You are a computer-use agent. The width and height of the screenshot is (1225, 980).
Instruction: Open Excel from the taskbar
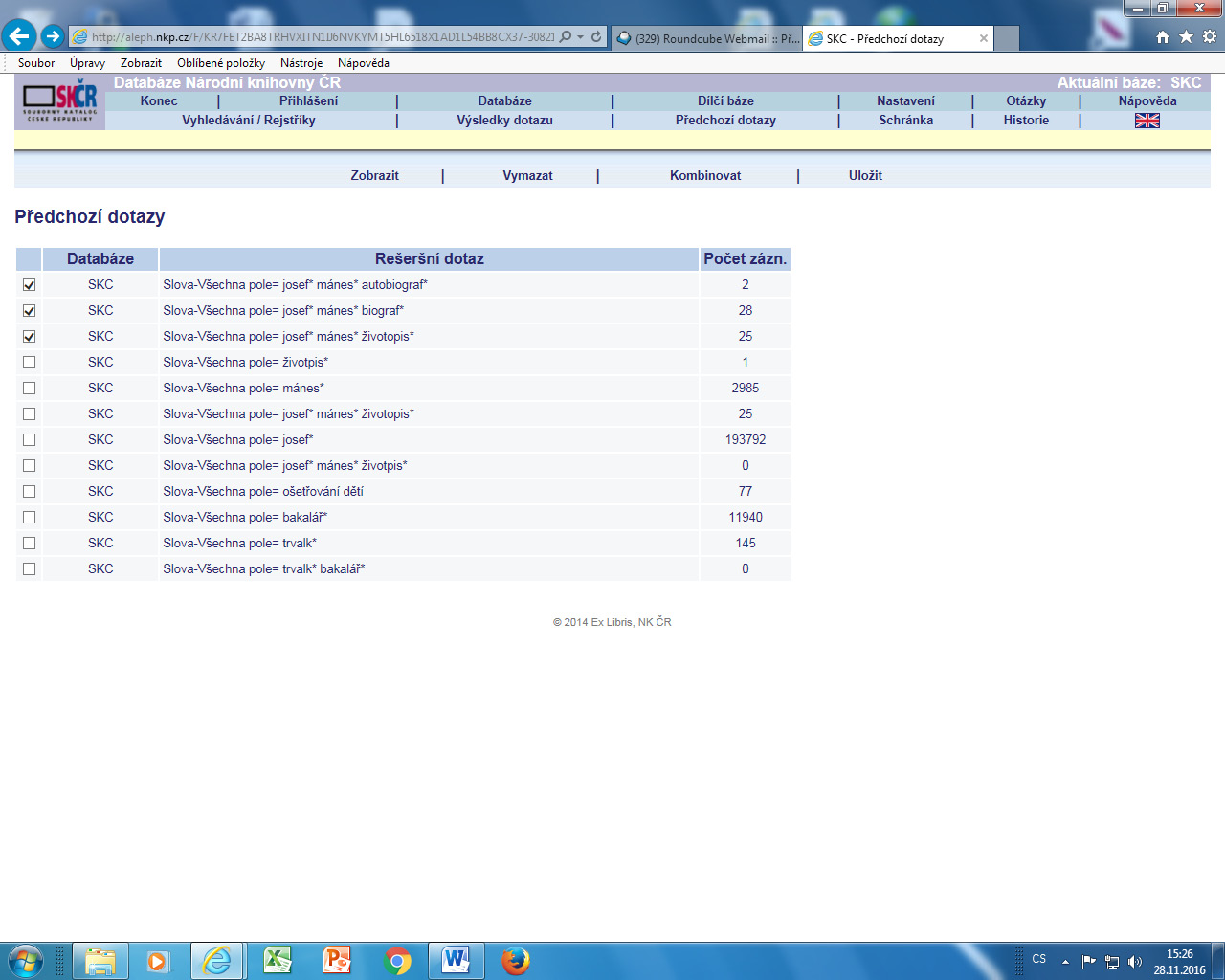coord(278,961)
